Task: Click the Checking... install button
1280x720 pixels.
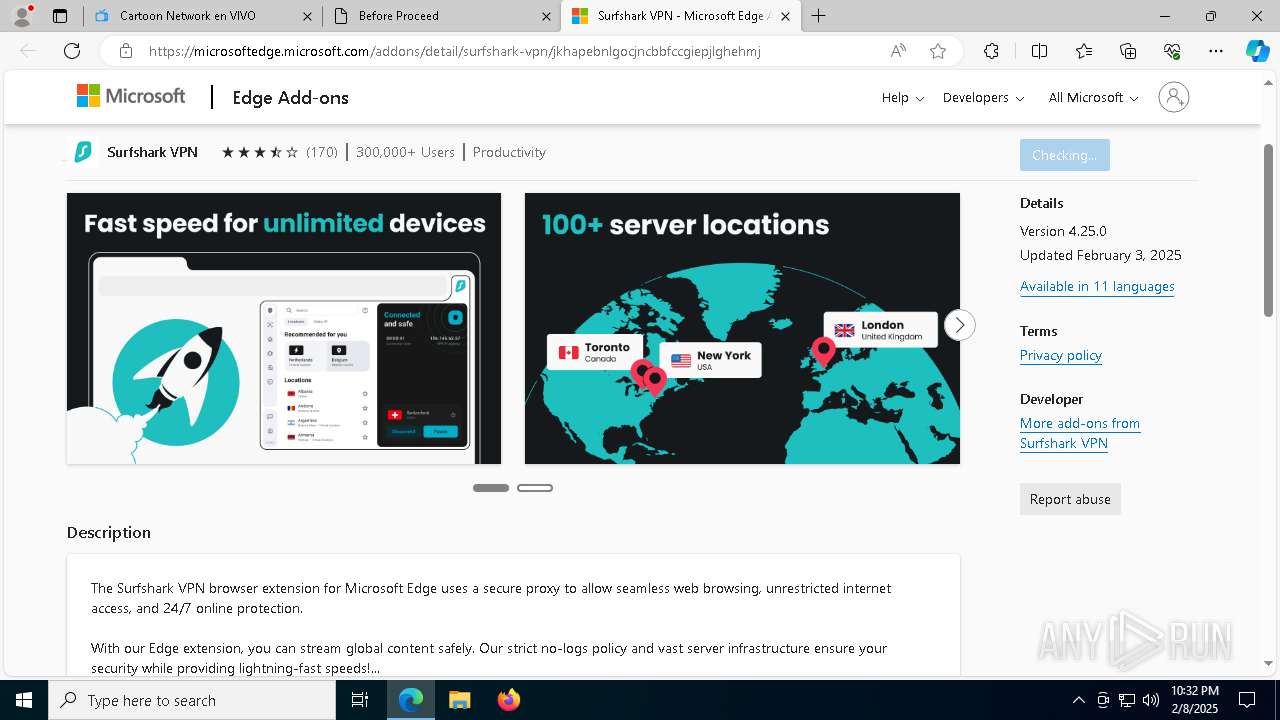Action: click(1064, 155)
